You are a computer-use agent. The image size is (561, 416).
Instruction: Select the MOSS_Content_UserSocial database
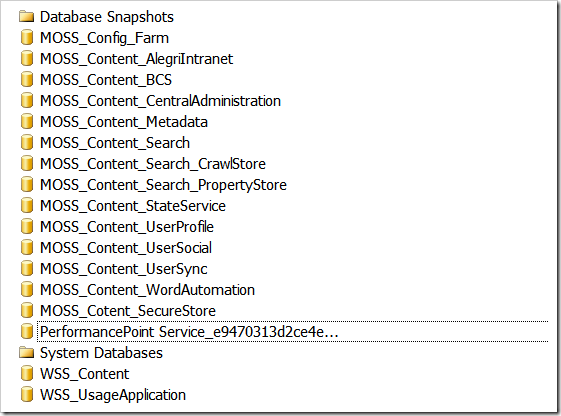coord(126,248)
